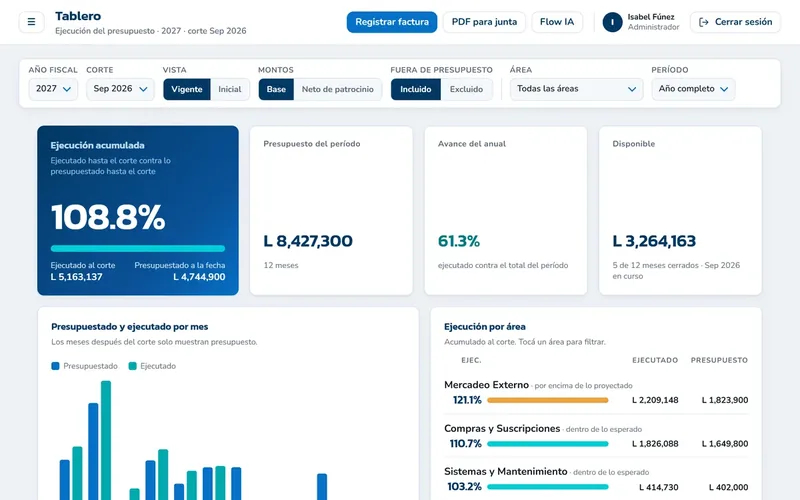Viewport: 800px width, 500px height.
Task: Expand the Año completo período dropdown
Action: pyautogui.click(x=693, y=89)
